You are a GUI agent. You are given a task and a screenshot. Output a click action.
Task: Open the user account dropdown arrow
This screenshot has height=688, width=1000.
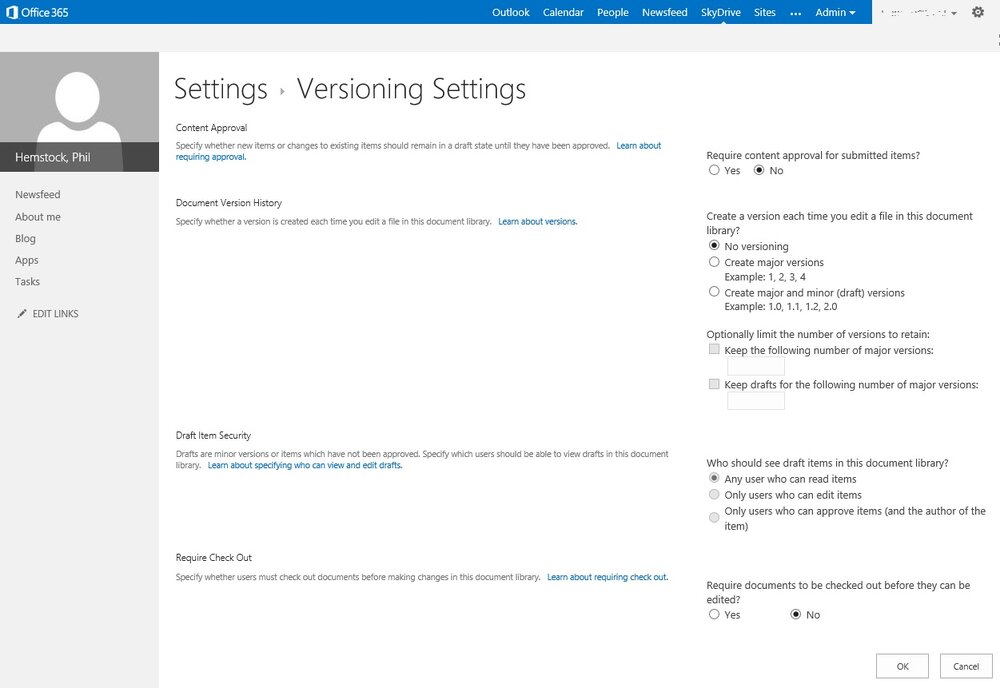point(953,13)
